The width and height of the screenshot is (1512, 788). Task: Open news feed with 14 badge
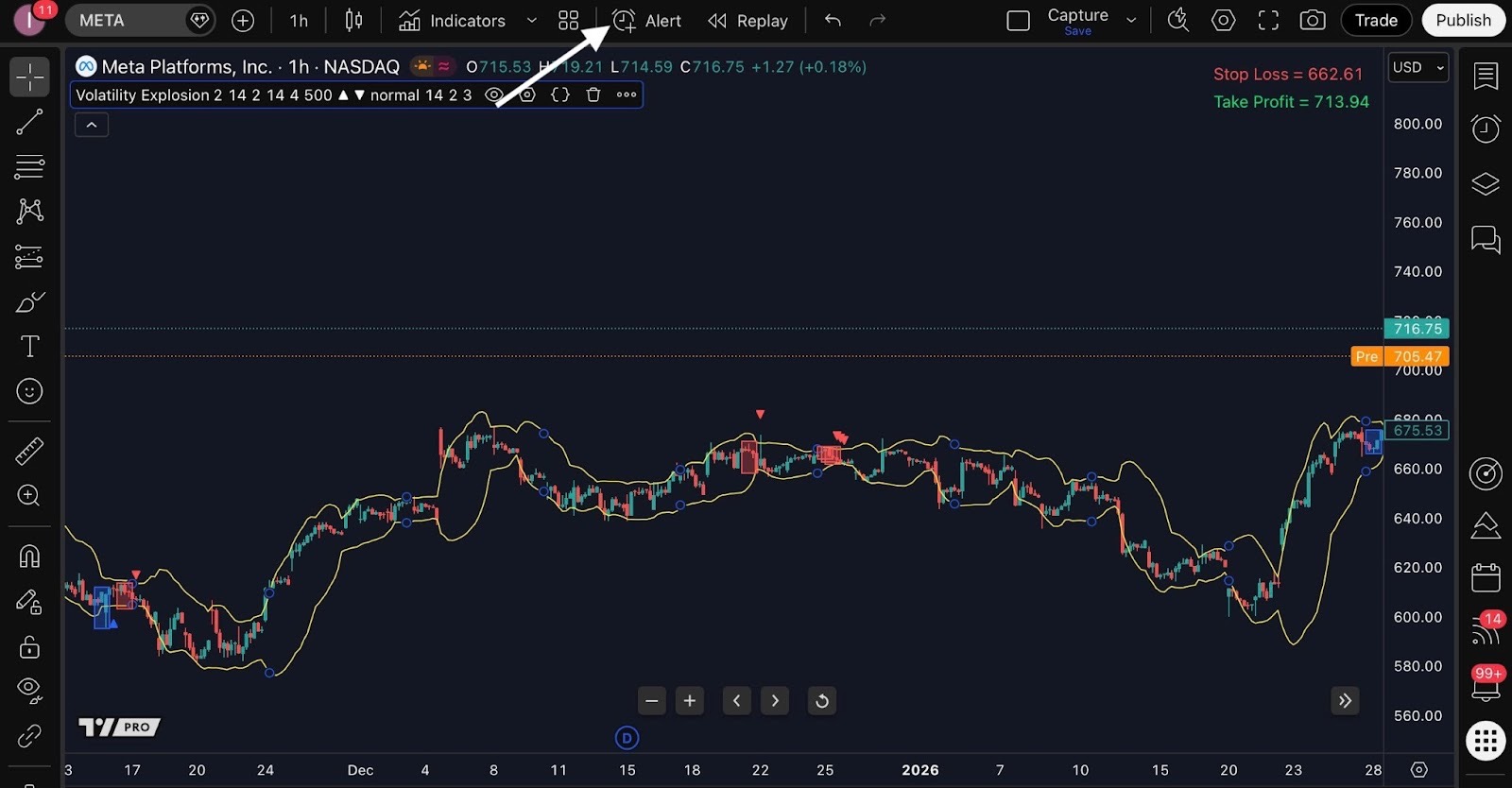[x=1486, y=629]
